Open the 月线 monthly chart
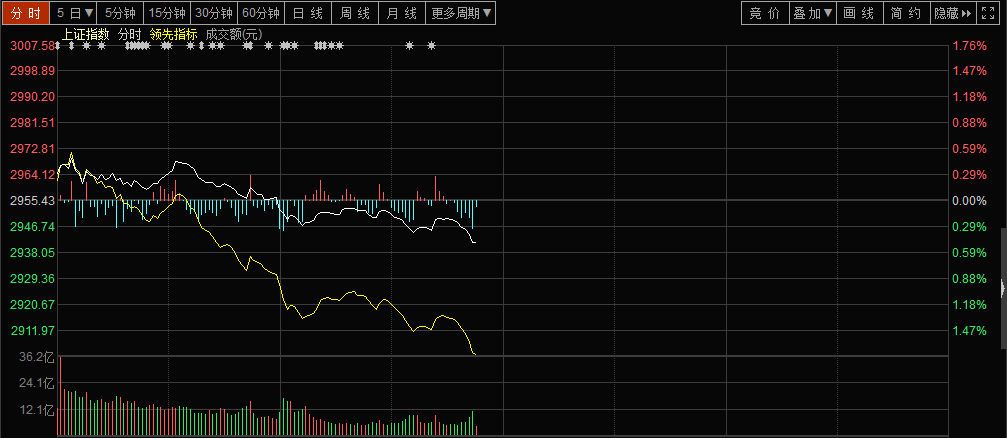Viewport: 1007px width, 438px height. pyautogui.click(x=402, y=13)
